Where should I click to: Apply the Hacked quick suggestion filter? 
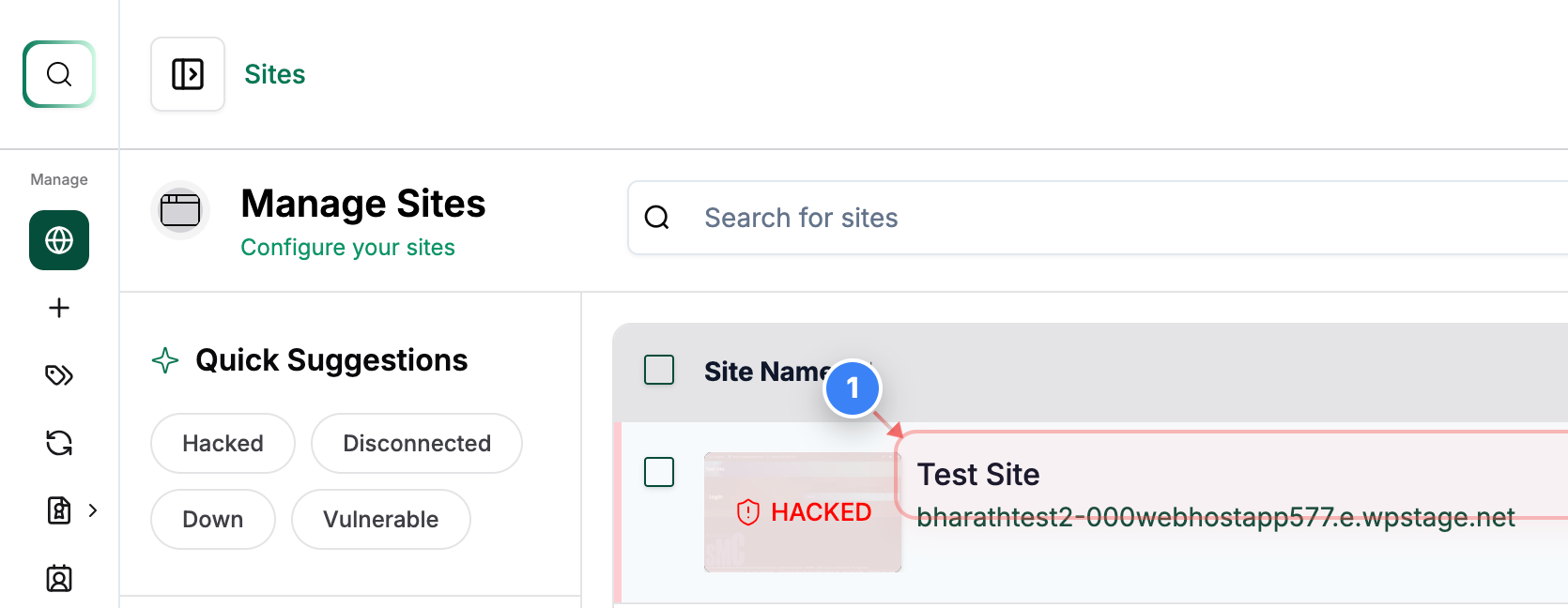223,443
